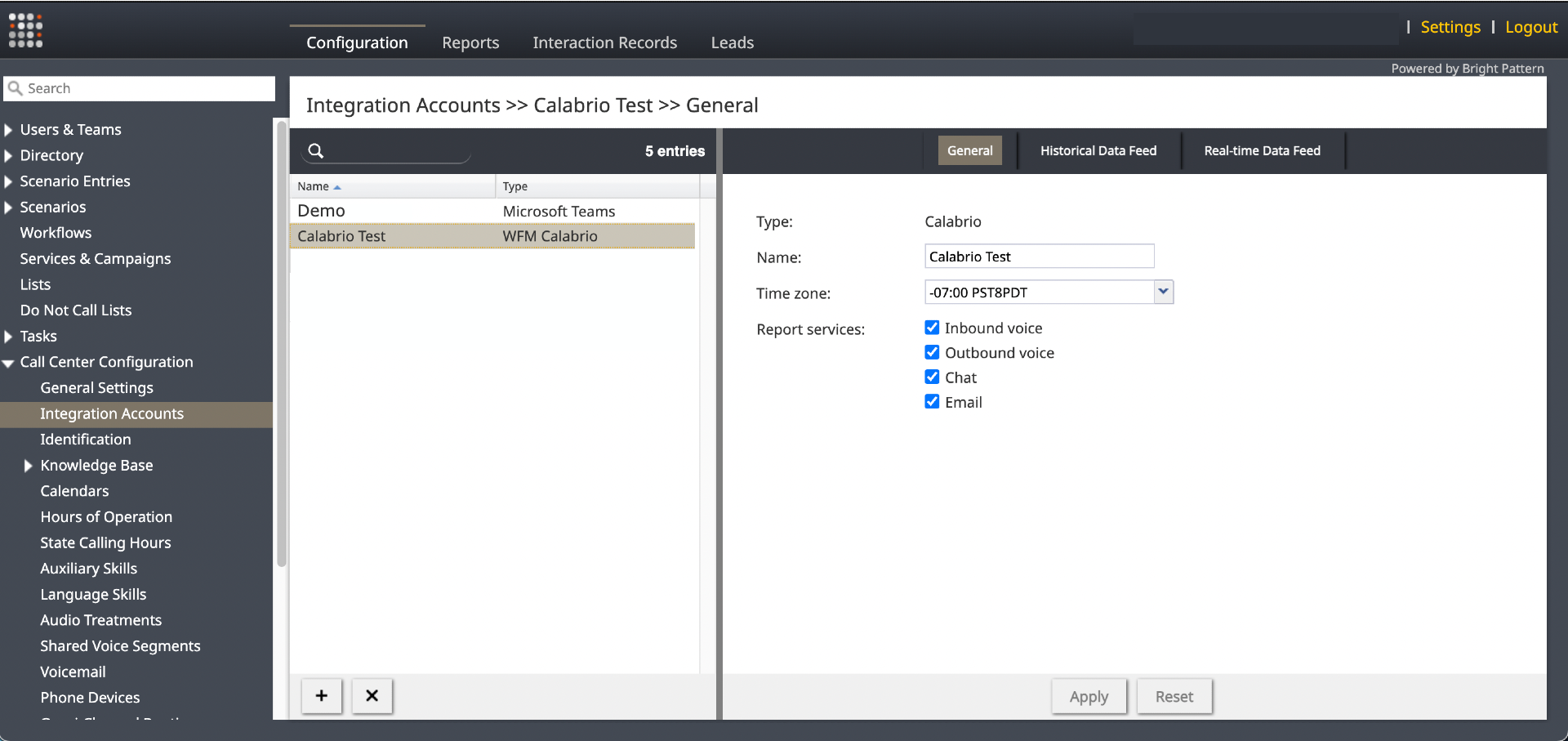Click the Name column header
Screen dimensions: 1568x741
(393, 186)
